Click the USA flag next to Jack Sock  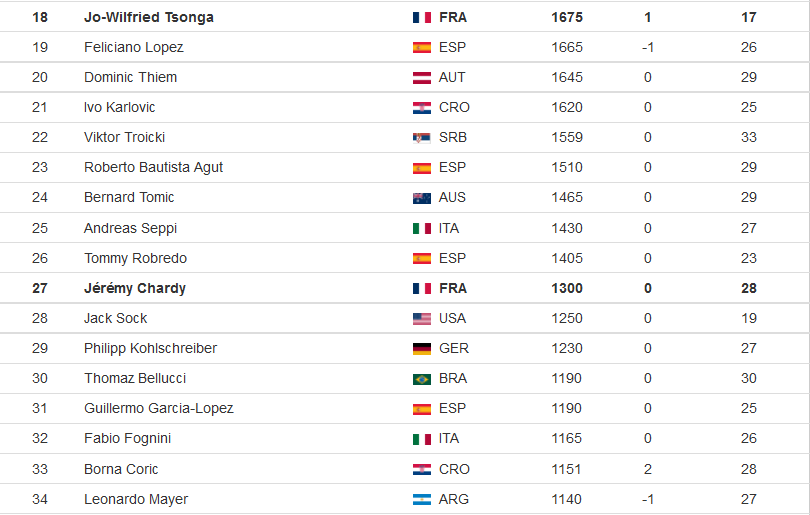tap(422, 319)
